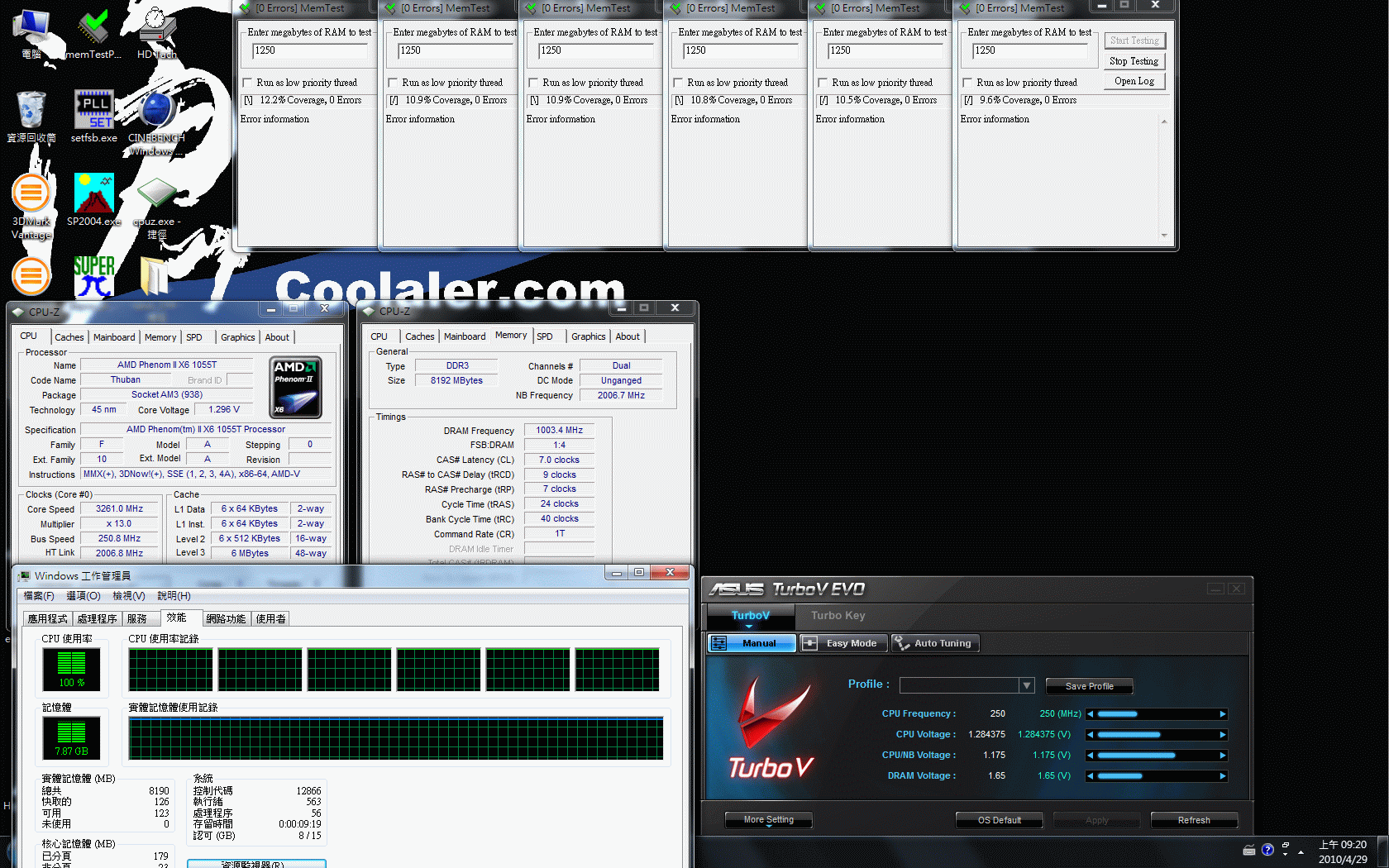The width and height of the screenshot is (1389, 868).
Task: Open the 資源回收筒 recycle bin icon
Action: tap(31, 116)
